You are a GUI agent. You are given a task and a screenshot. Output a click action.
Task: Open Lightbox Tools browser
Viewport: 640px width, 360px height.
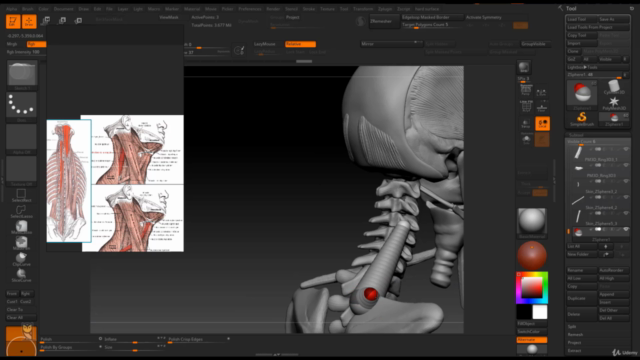coord(598,67)
